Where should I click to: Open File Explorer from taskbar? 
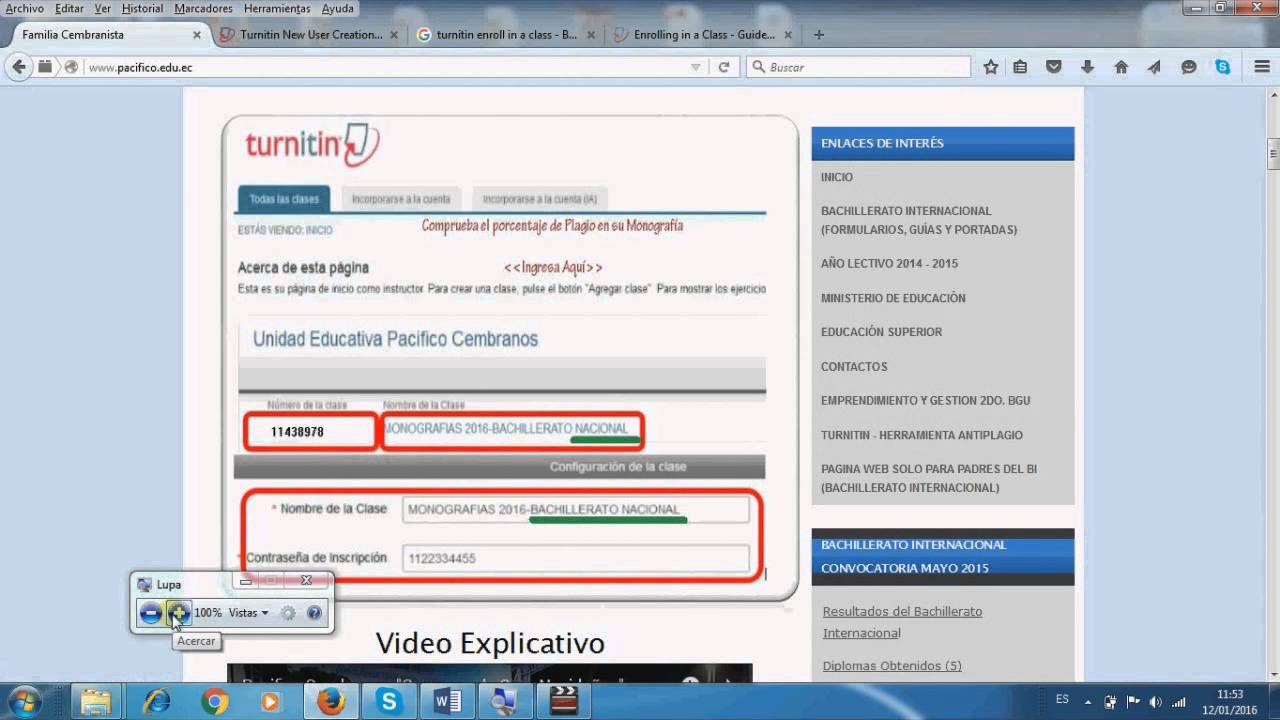point(96,702)
